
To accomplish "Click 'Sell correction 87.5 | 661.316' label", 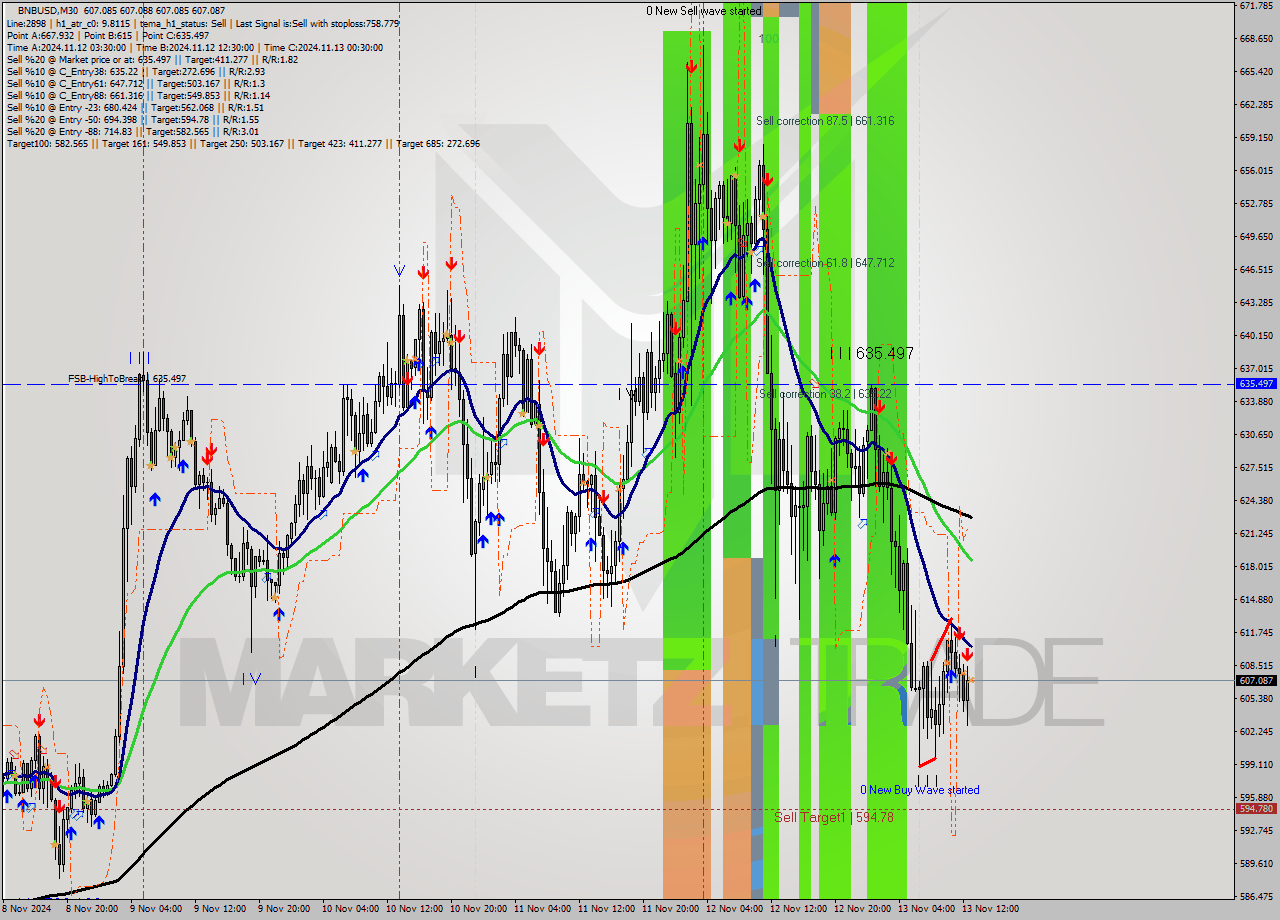I will tap(825, 121).
